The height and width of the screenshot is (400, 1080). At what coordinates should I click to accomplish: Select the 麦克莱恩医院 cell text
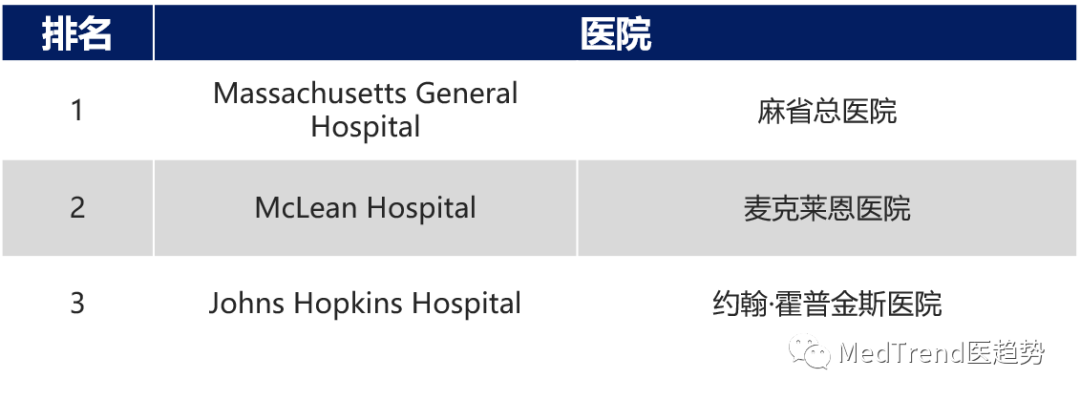pyautogui.click(x=827, y=208)
